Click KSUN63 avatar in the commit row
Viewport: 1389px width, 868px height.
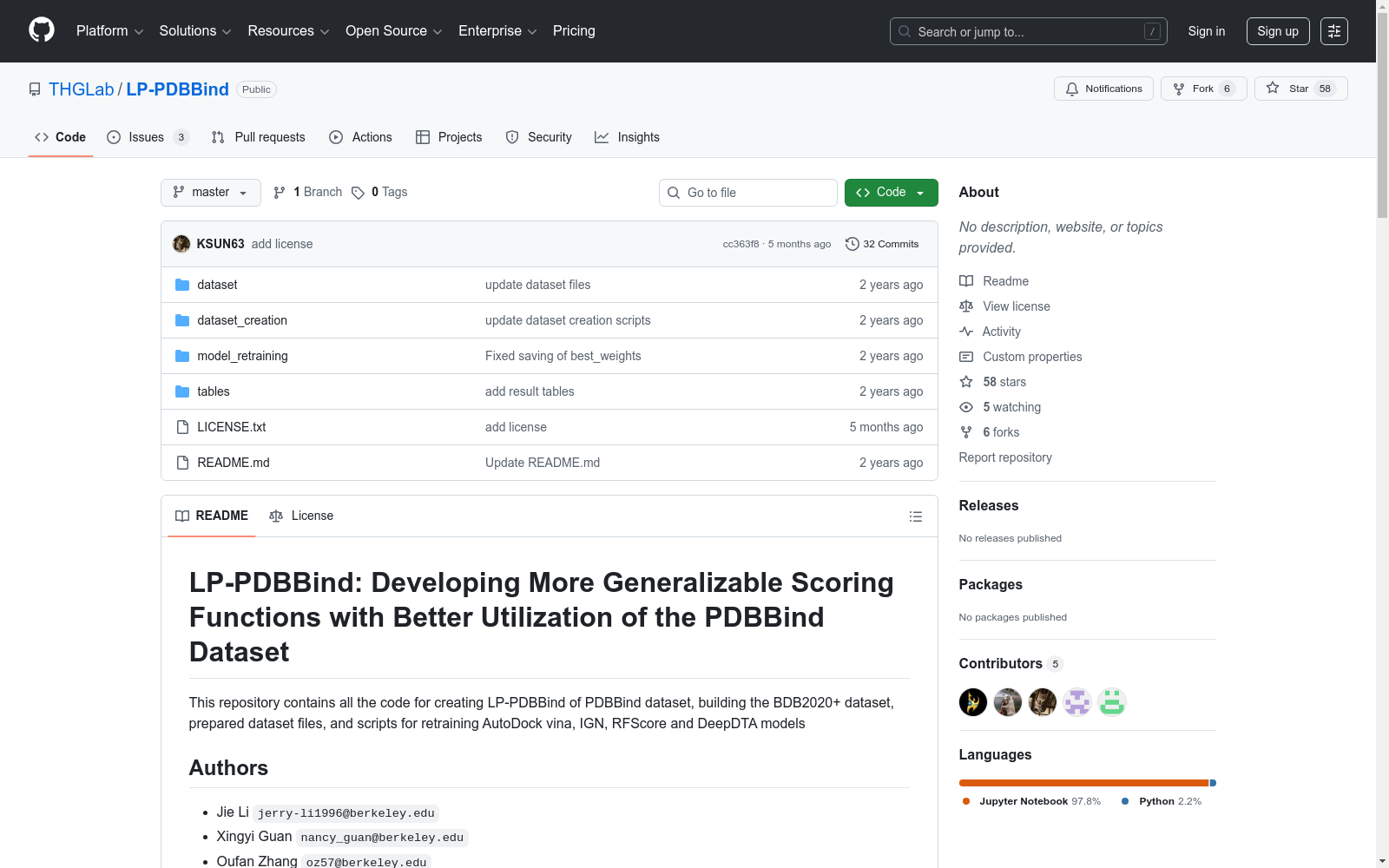point(181,244)
